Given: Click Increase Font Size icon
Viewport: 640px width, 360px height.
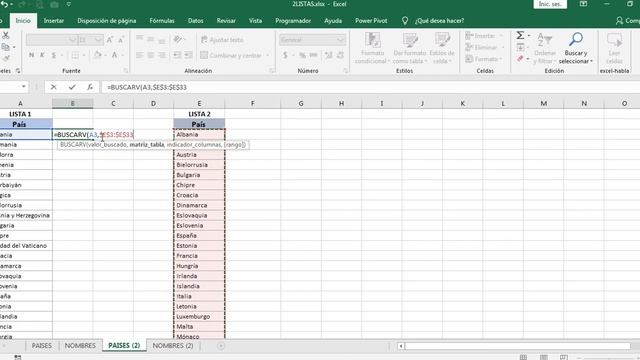Looking at the screenshot, I should click(109, 40).
